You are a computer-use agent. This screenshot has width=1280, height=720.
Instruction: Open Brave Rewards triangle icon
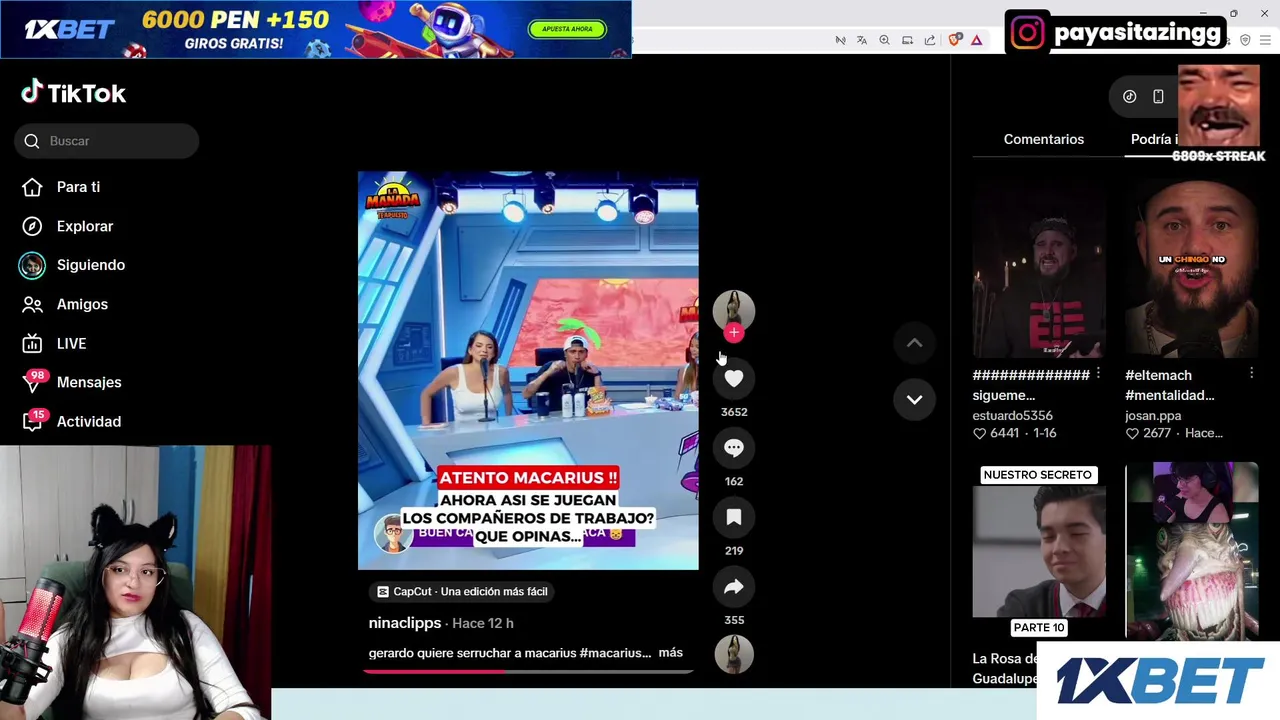click(977, 40)
